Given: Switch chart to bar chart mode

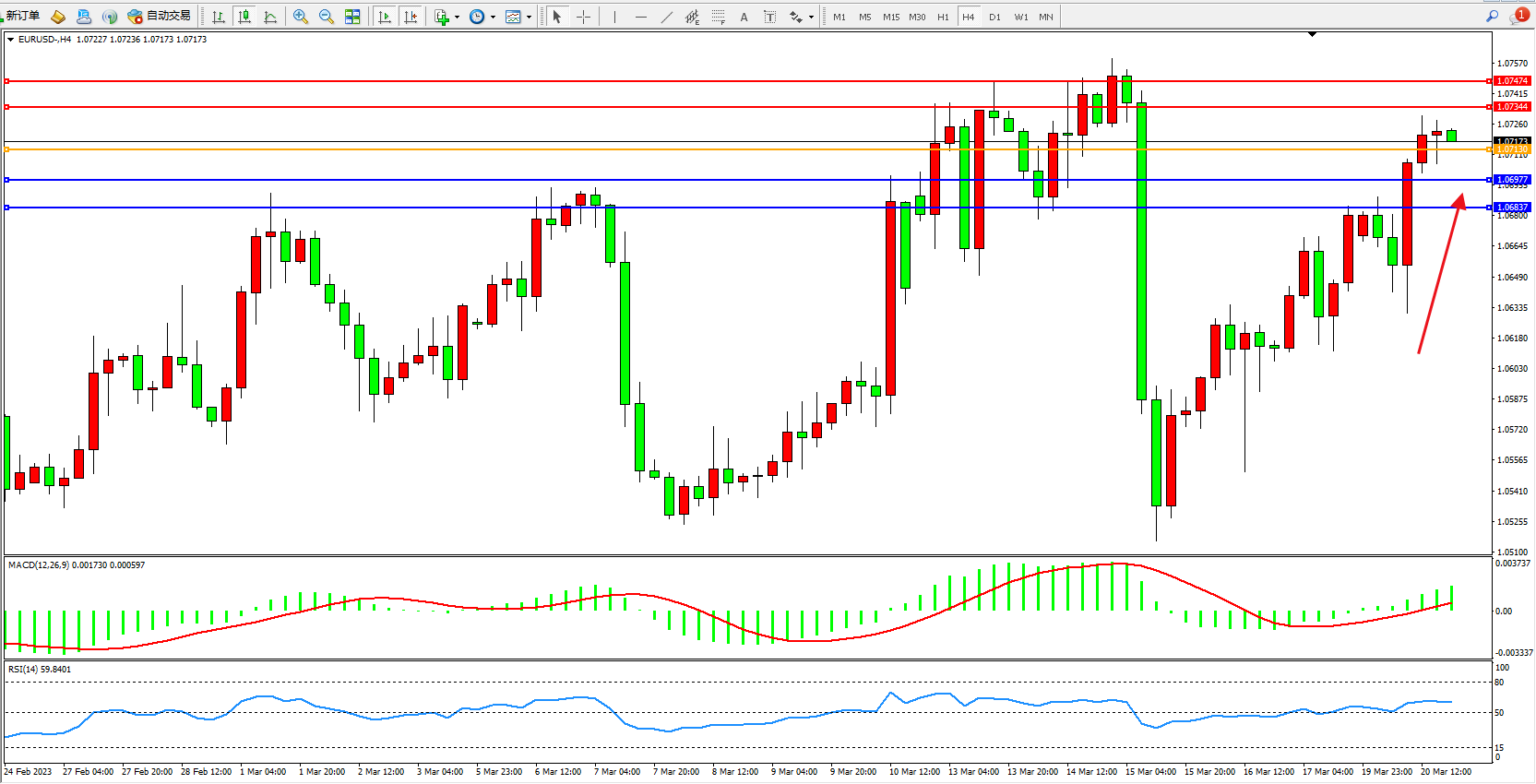Looking at the screenshot, I should coord(219,17).
